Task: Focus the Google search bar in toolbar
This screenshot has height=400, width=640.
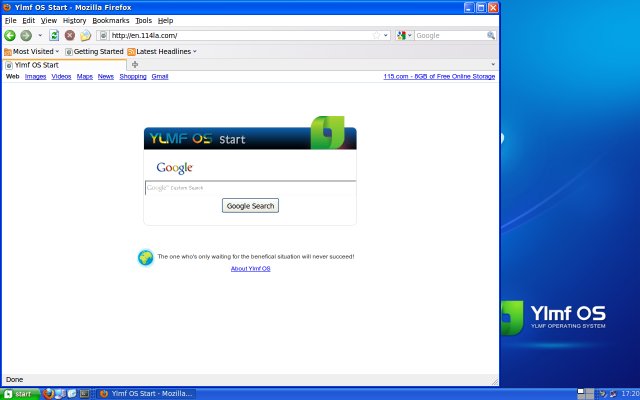Action: click(x=451, y=36)
